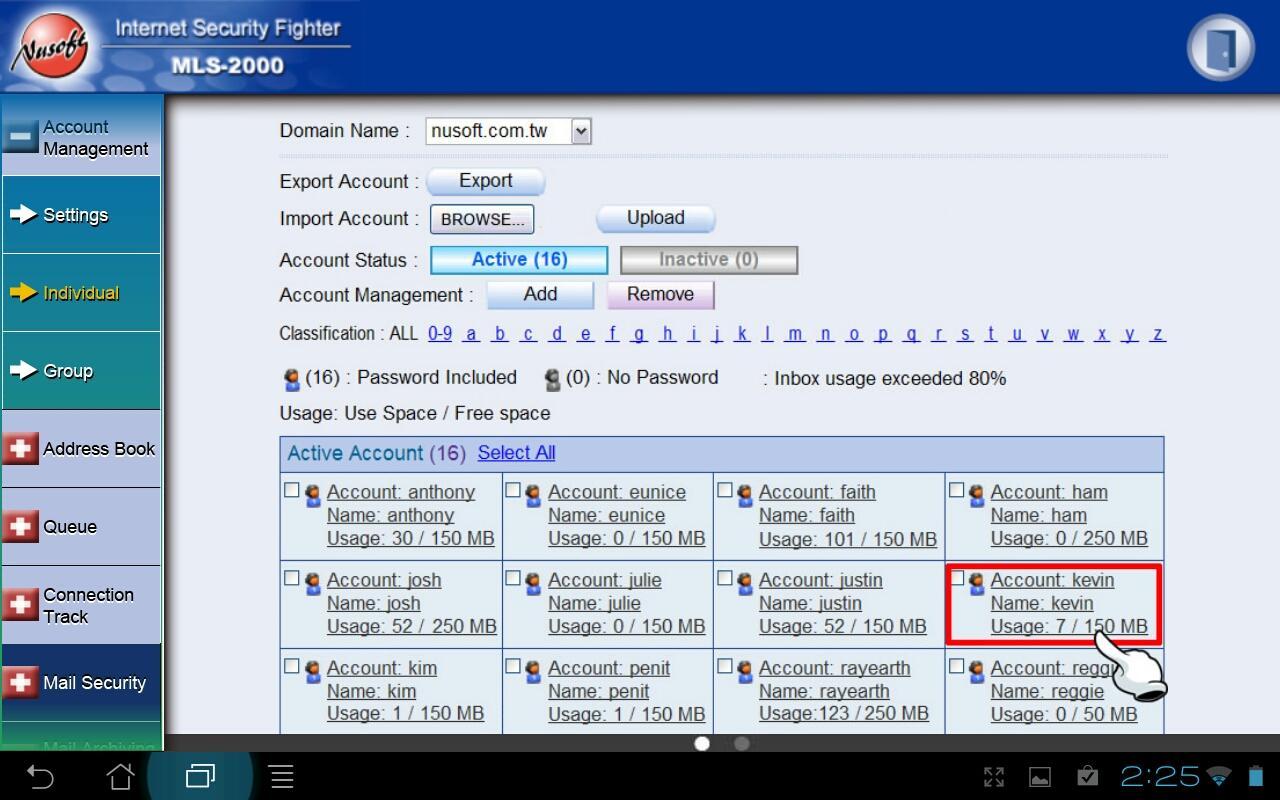Go to second page dot
This screenshot has height=800, width=1280.
coord(742,743)
